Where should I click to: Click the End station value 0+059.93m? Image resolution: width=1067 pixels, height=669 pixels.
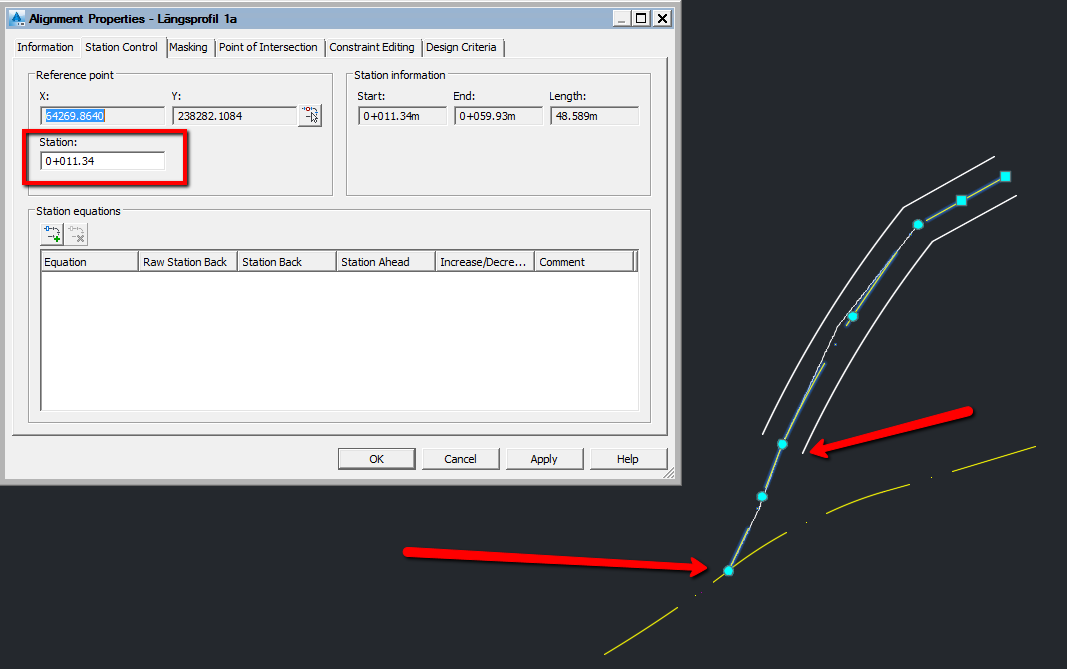[x=498, y=116]
